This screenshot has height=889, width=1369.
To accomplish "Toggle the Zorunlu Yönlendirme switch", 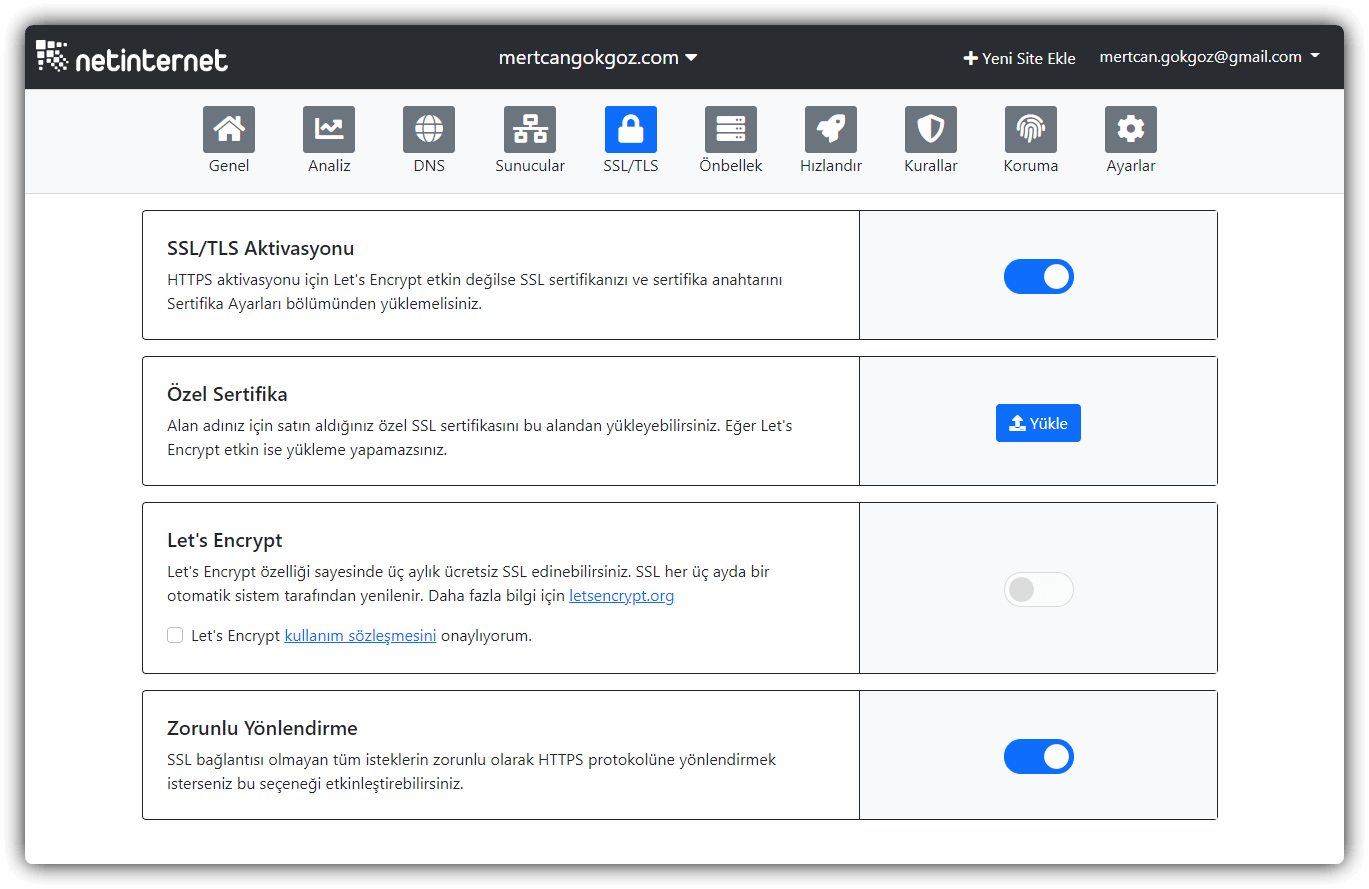I will [x=1039, y=757].
